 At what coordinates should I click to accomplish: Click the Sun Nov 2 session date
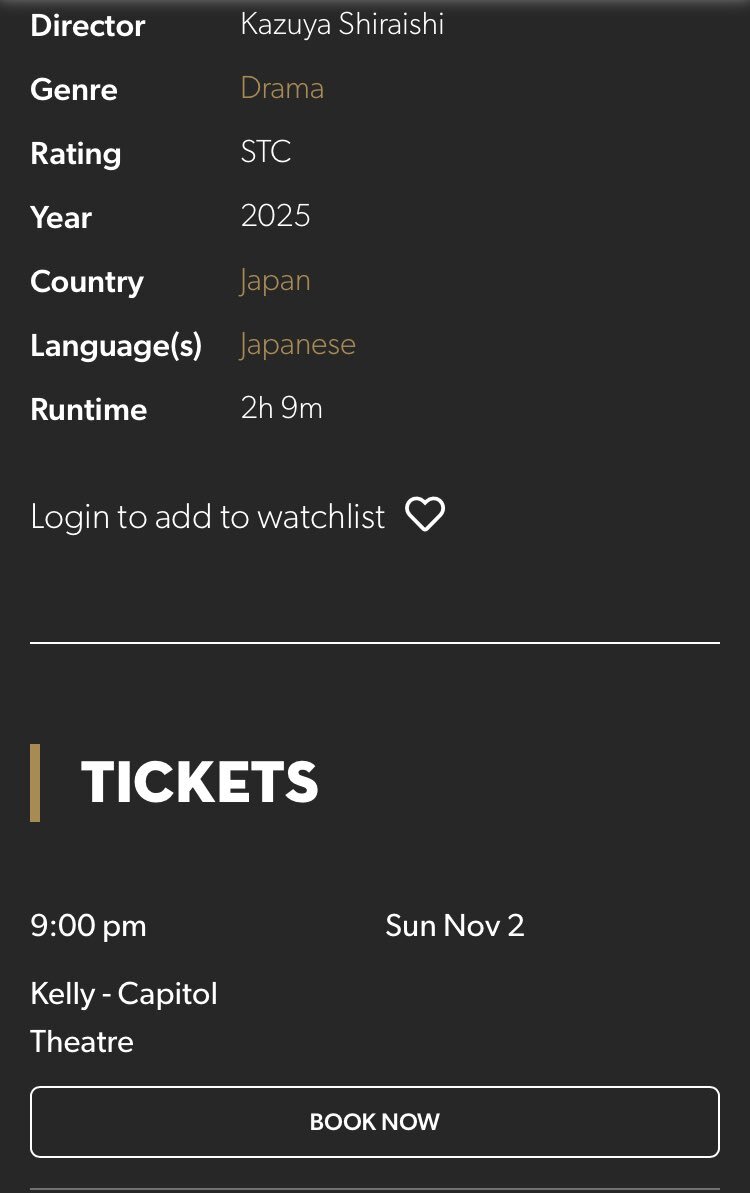click(x=454, y=925)
